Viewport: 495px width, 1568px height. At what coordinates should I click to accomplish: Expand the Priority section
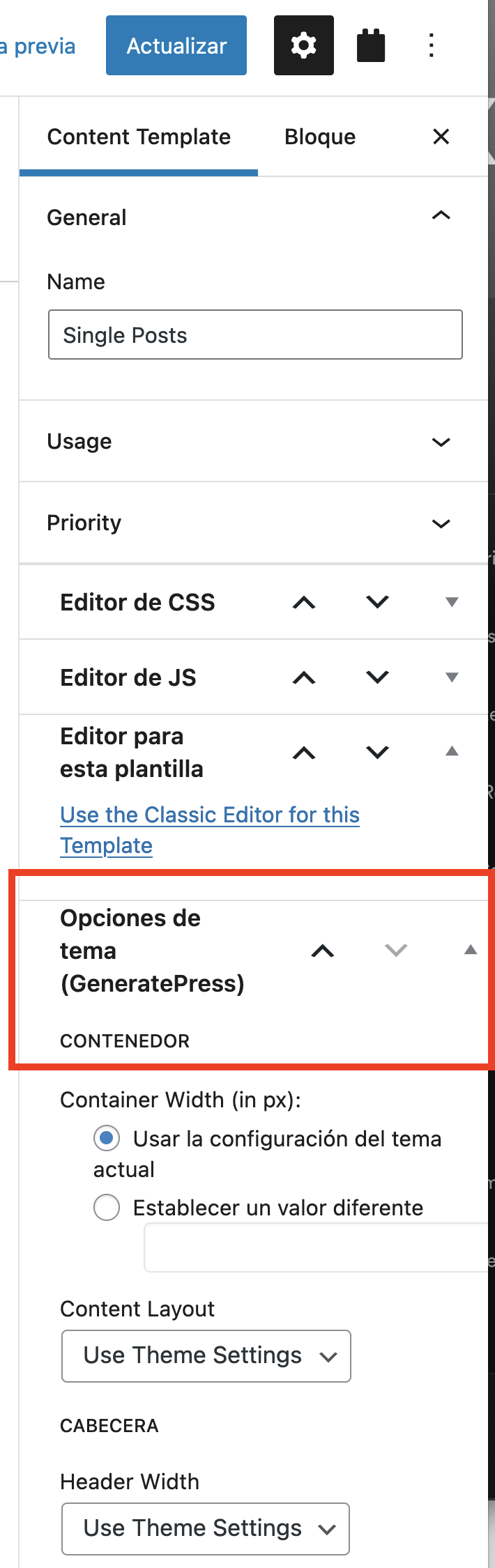254,523
